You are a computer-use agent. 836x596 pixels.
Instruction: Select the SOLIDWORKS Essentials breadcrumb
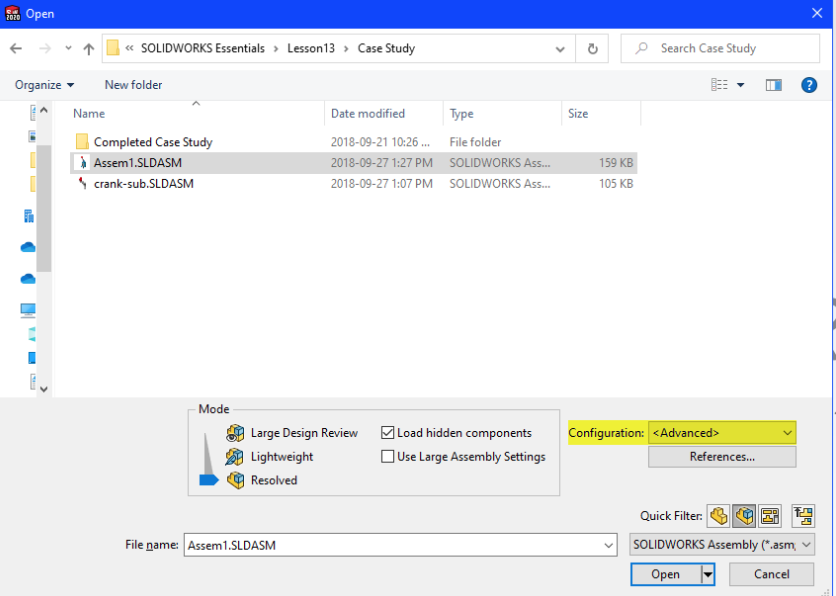(x=203, y=49)
